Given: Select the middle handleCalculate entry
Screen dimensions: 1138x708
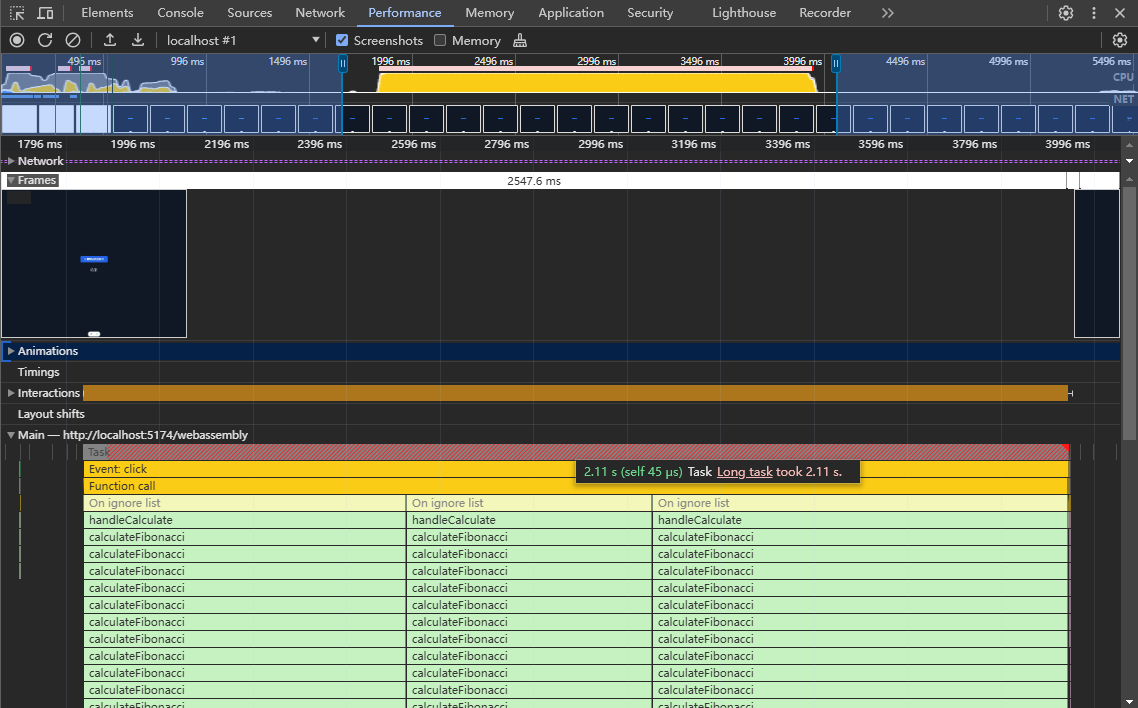Looking at the screenshot, I should (529, 520).
